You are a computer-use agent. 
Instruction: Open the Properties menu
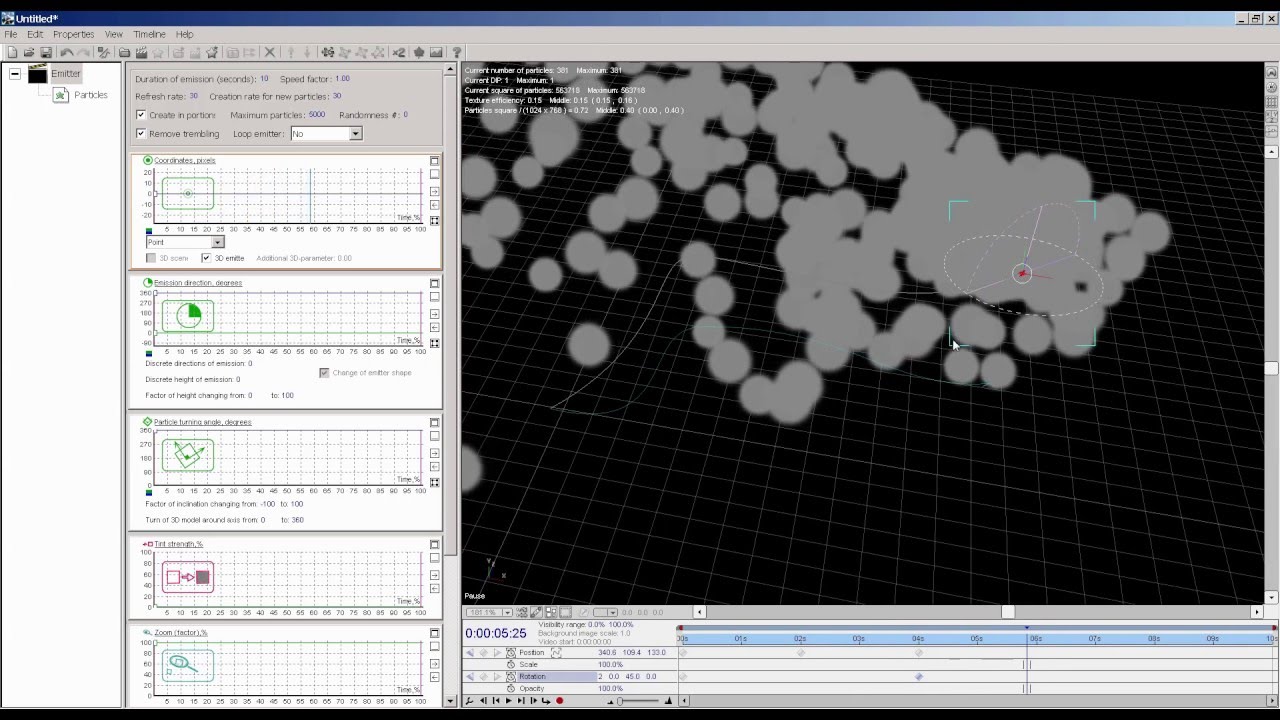(73, 34)
